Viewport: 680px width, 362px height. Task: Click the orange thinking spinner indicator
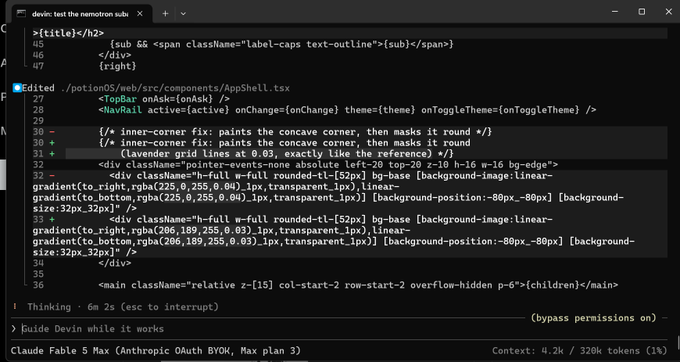tap(15, 307)
